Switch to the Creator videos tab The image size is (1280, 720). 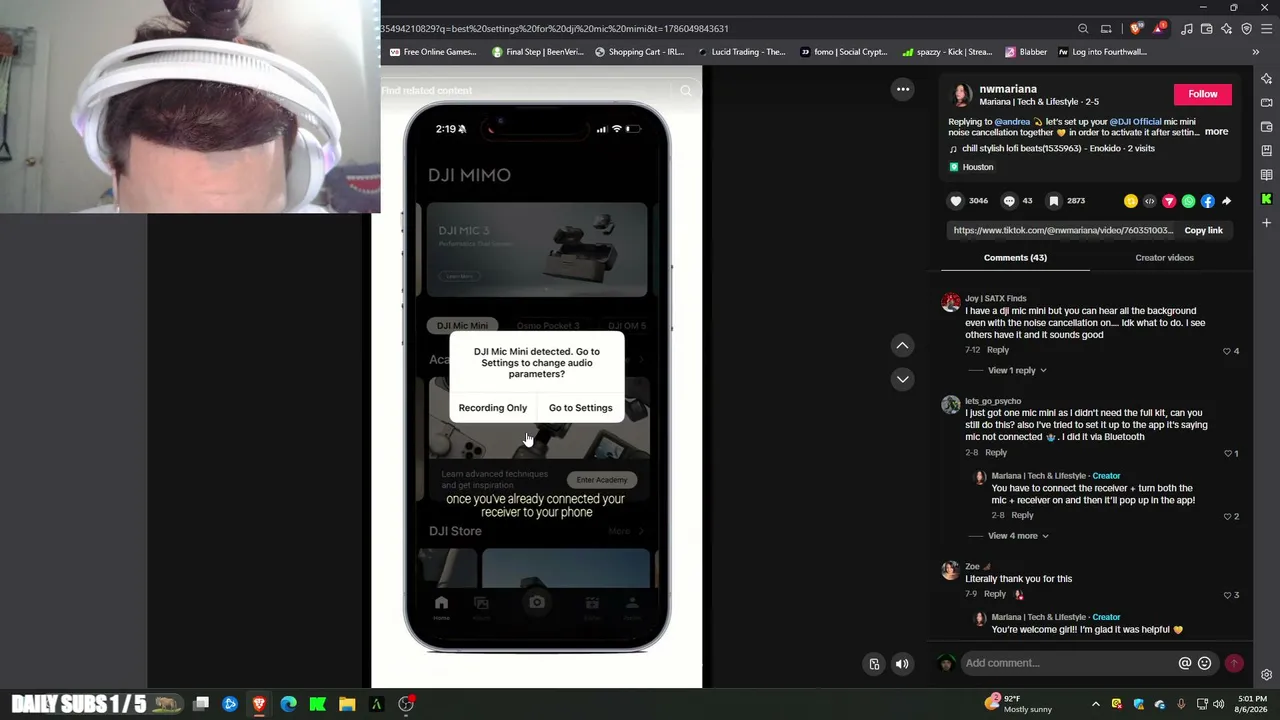click(x=1164, y=258)
